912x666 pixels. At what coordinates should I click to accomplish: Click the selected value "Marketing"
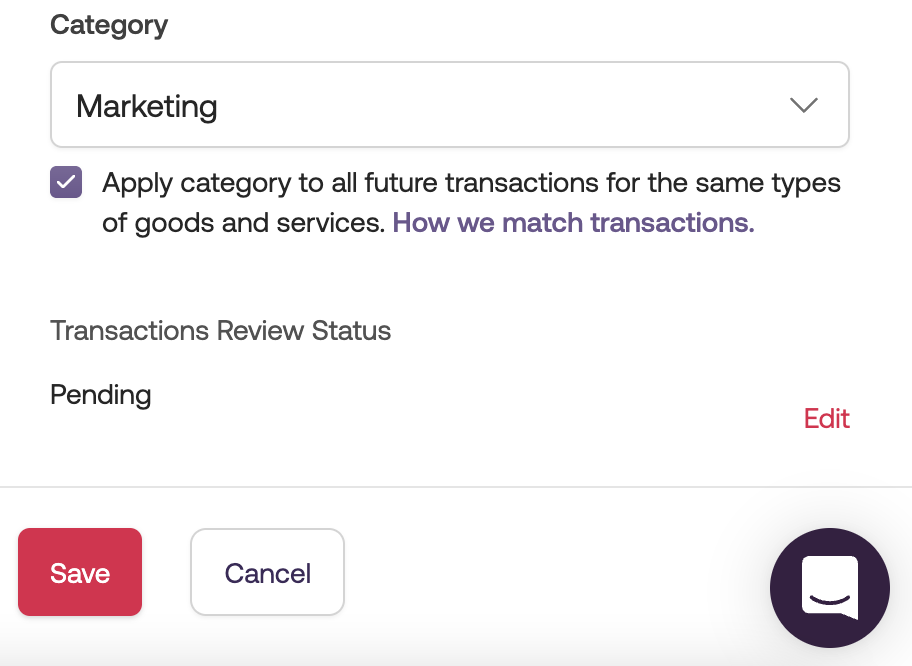[x=147, y=106]
